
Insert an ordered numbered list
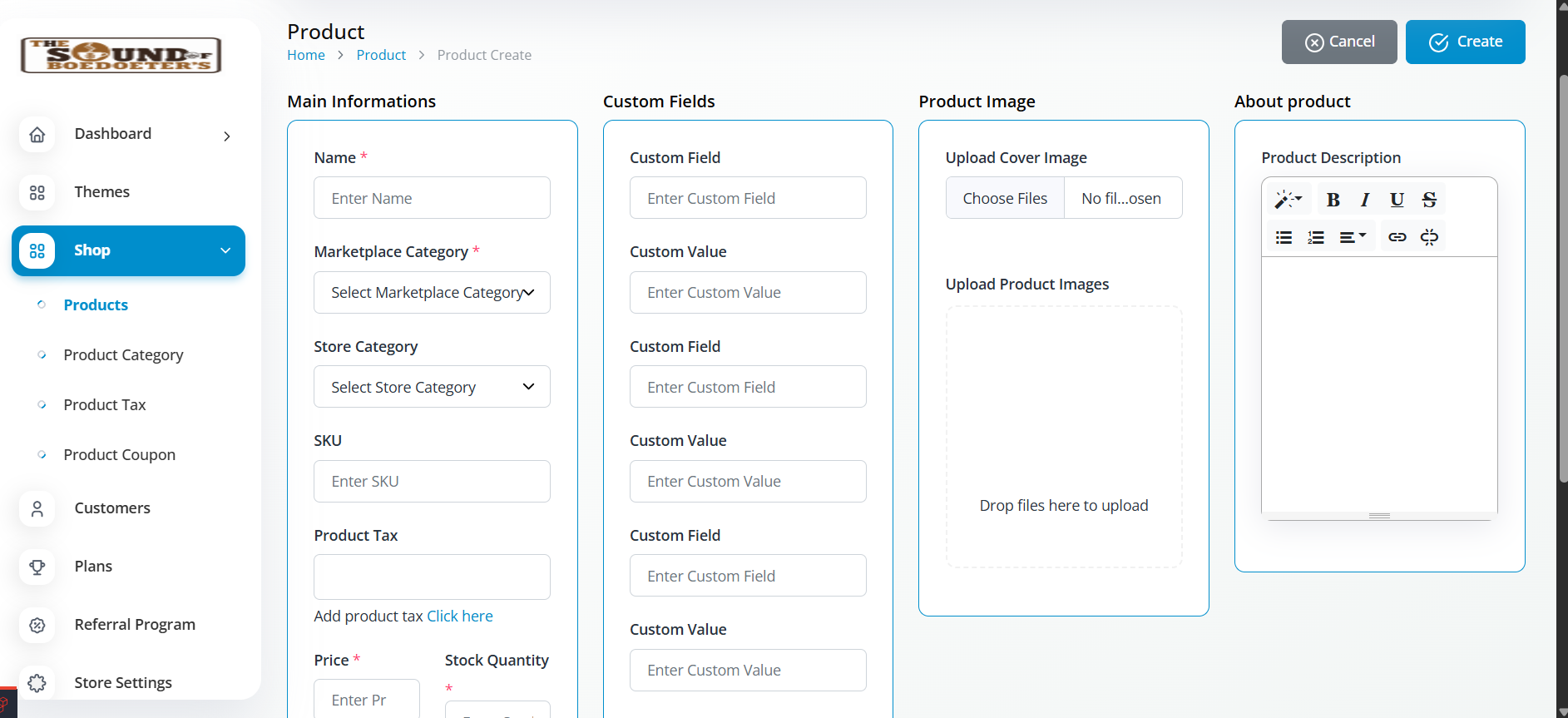[1316, 237]
